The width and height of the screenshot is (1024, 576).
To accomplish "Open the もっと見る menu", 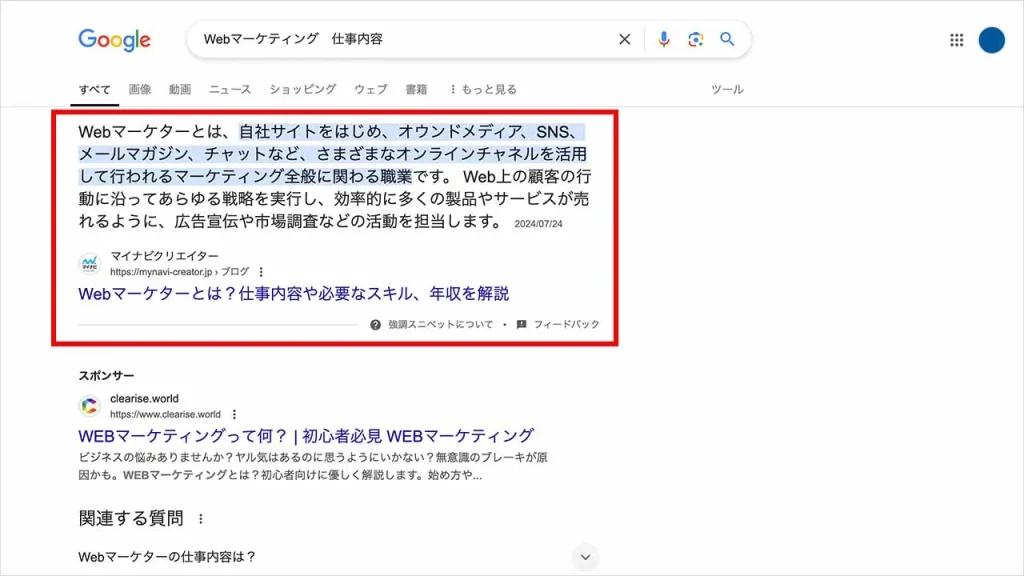I will (x=483, y=89).
